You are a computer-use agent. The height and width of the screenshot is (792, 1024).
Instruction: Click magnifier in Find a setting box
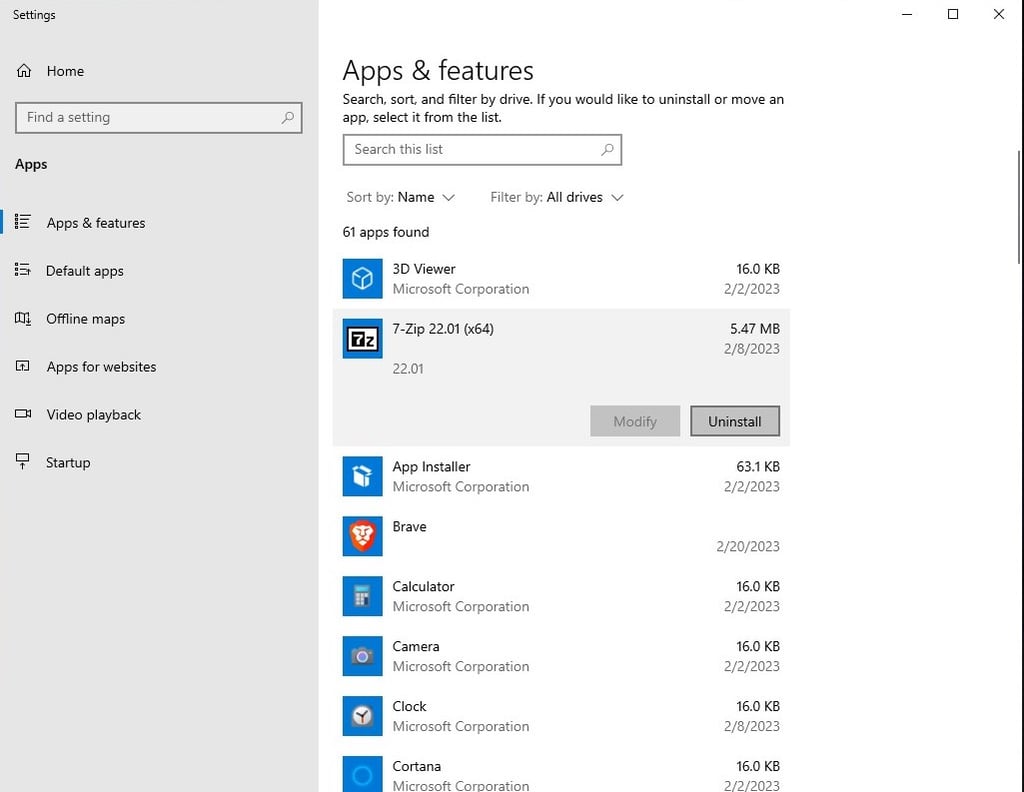(287, 118)
